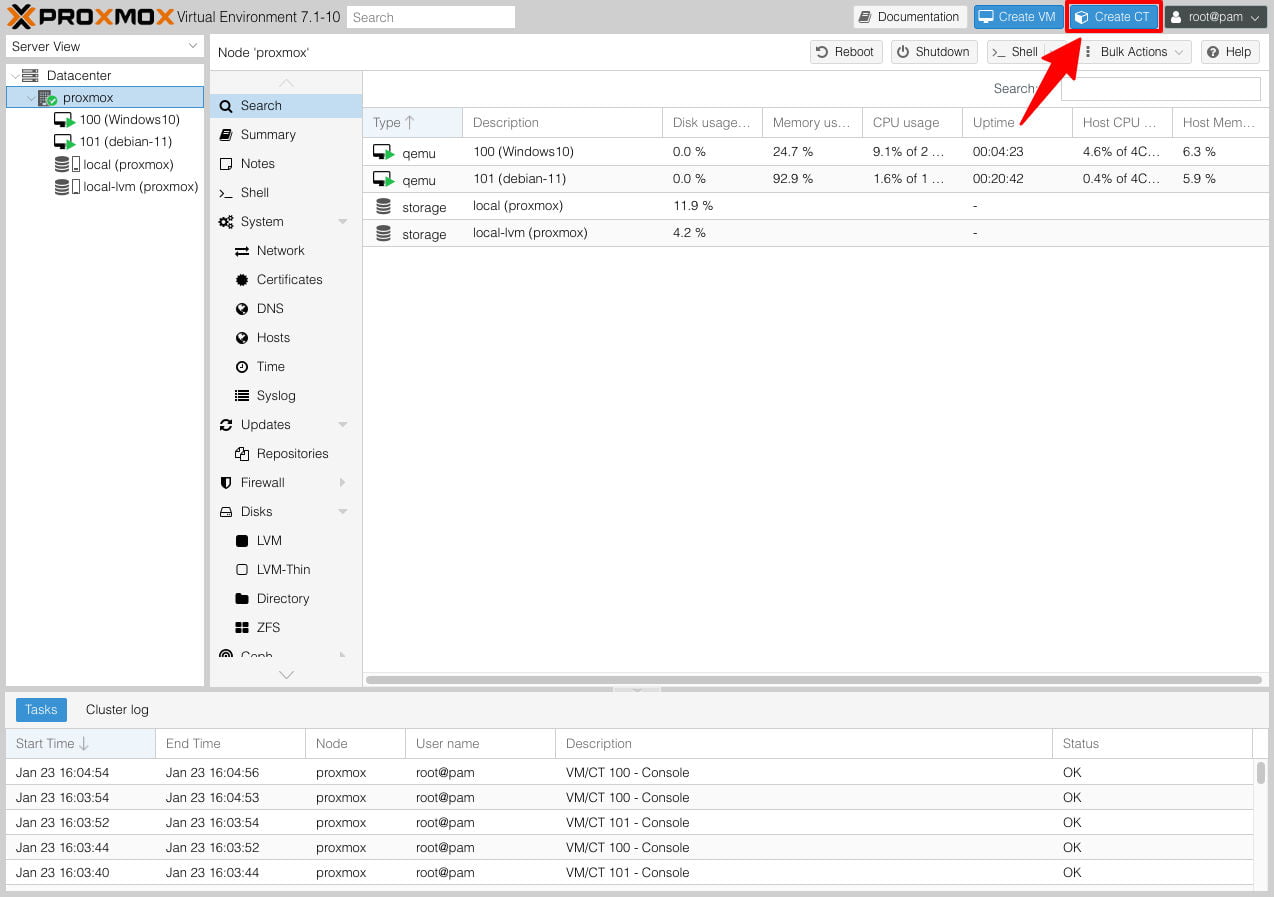Open the Repositories page
This screenshot has width=1274, height=897.
(292, 454)
